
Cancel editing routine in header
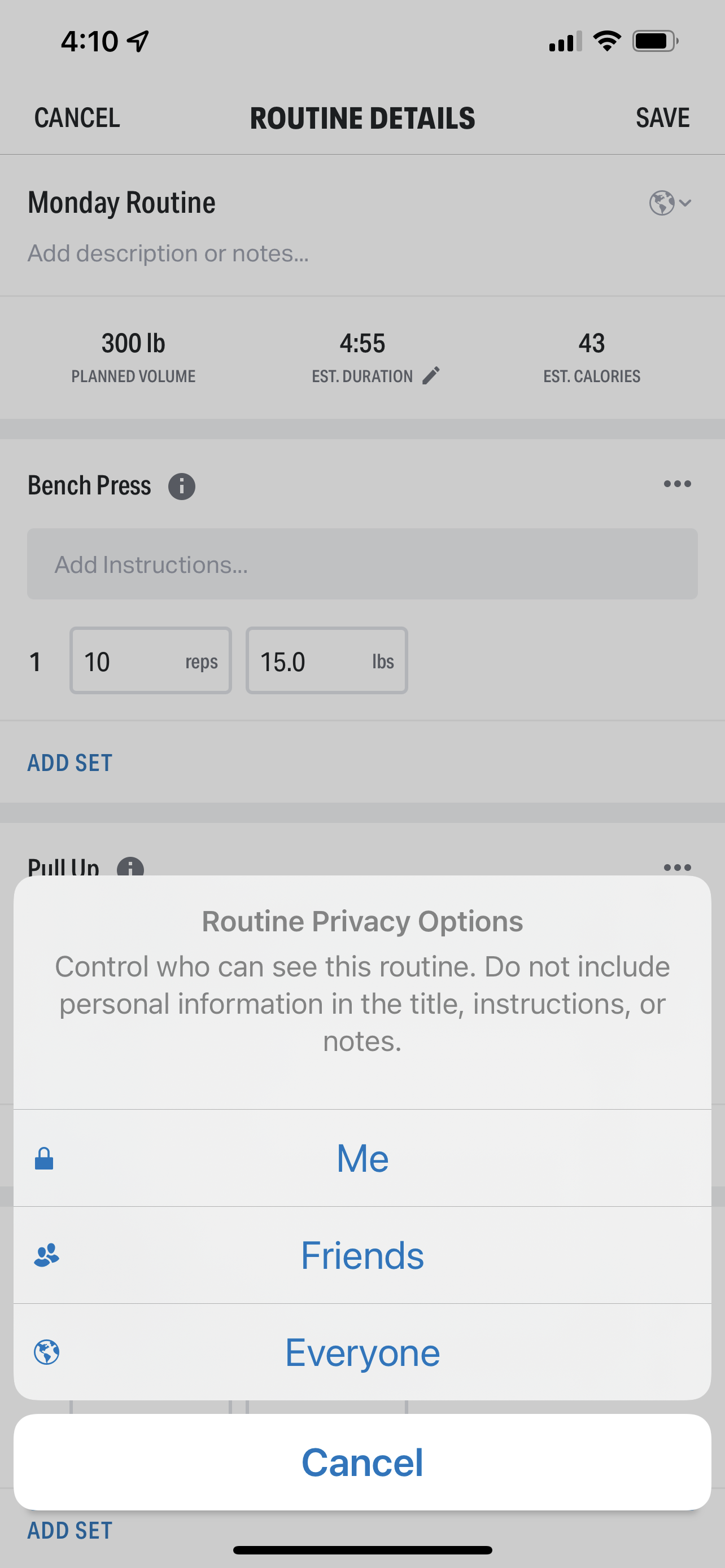click(77, 117)
